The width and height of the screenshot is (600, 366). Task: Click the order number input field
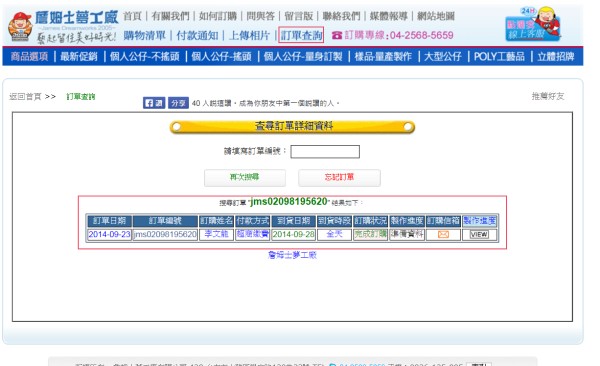(x=325, y=152)
